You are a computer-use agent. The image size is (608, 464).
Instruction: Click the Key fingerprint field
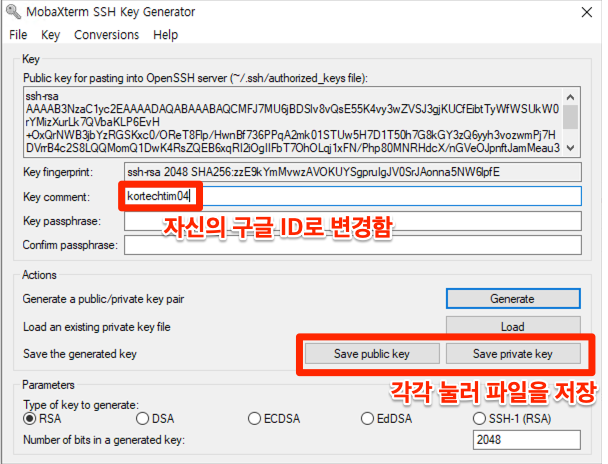click(x=352, y=172)
